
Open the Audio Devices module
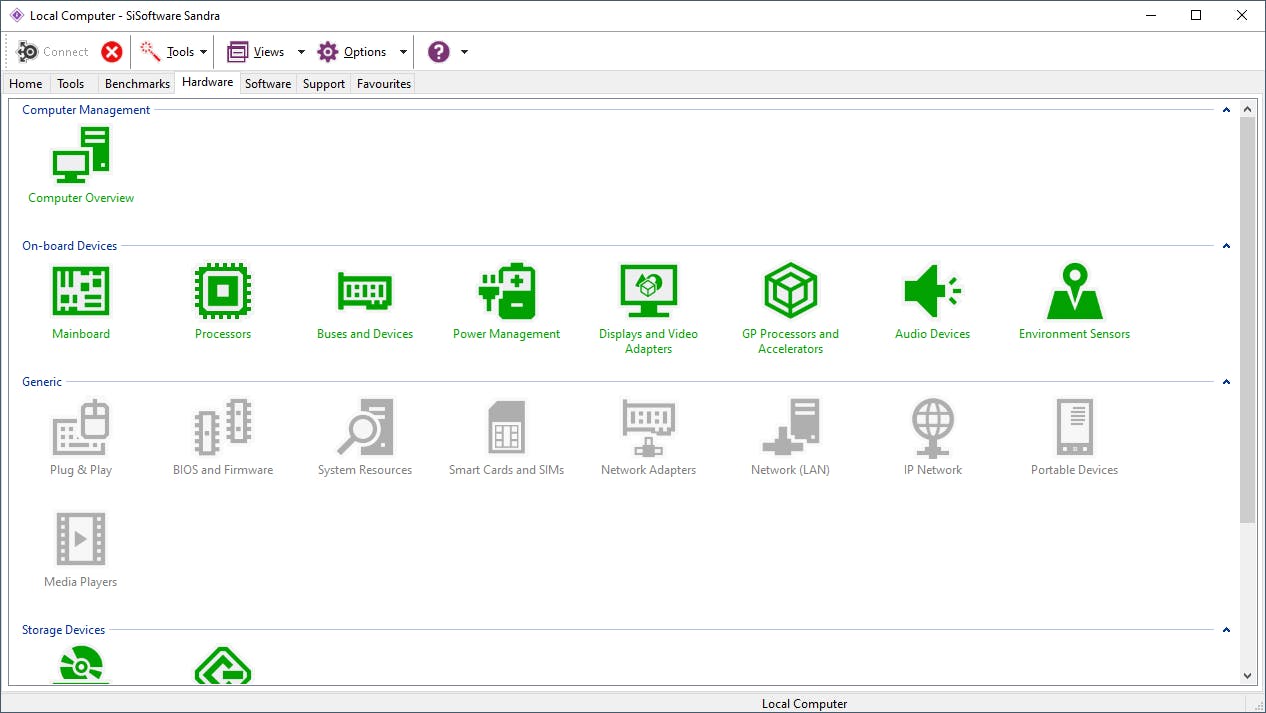(932, 290)
